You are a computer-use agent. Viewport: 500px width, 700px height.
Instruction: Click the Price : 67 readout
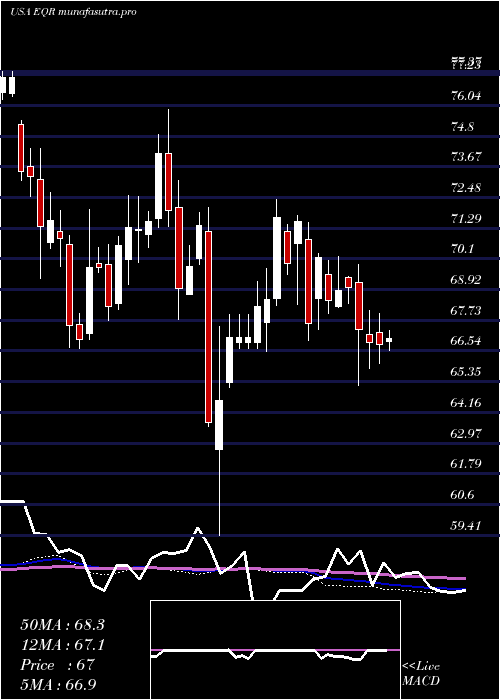tap(57, 665)
